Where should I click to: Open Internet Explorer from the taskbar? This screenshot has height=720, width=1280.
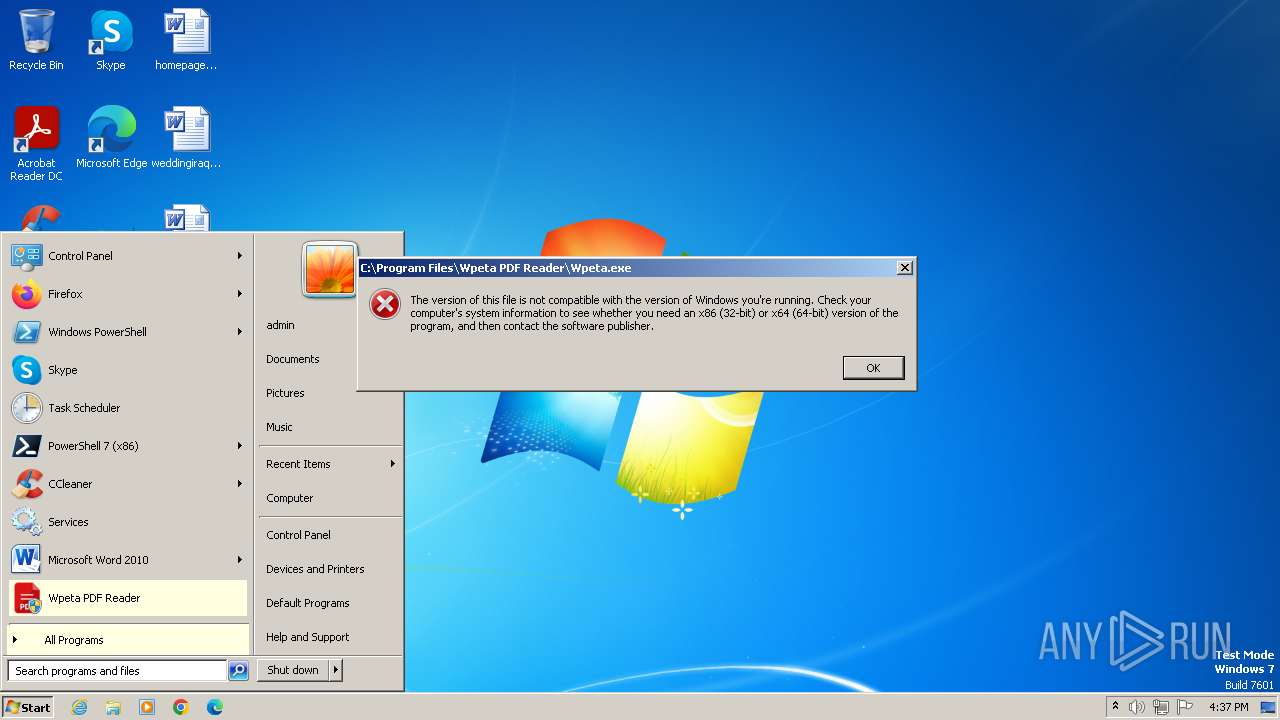[79, 707]
